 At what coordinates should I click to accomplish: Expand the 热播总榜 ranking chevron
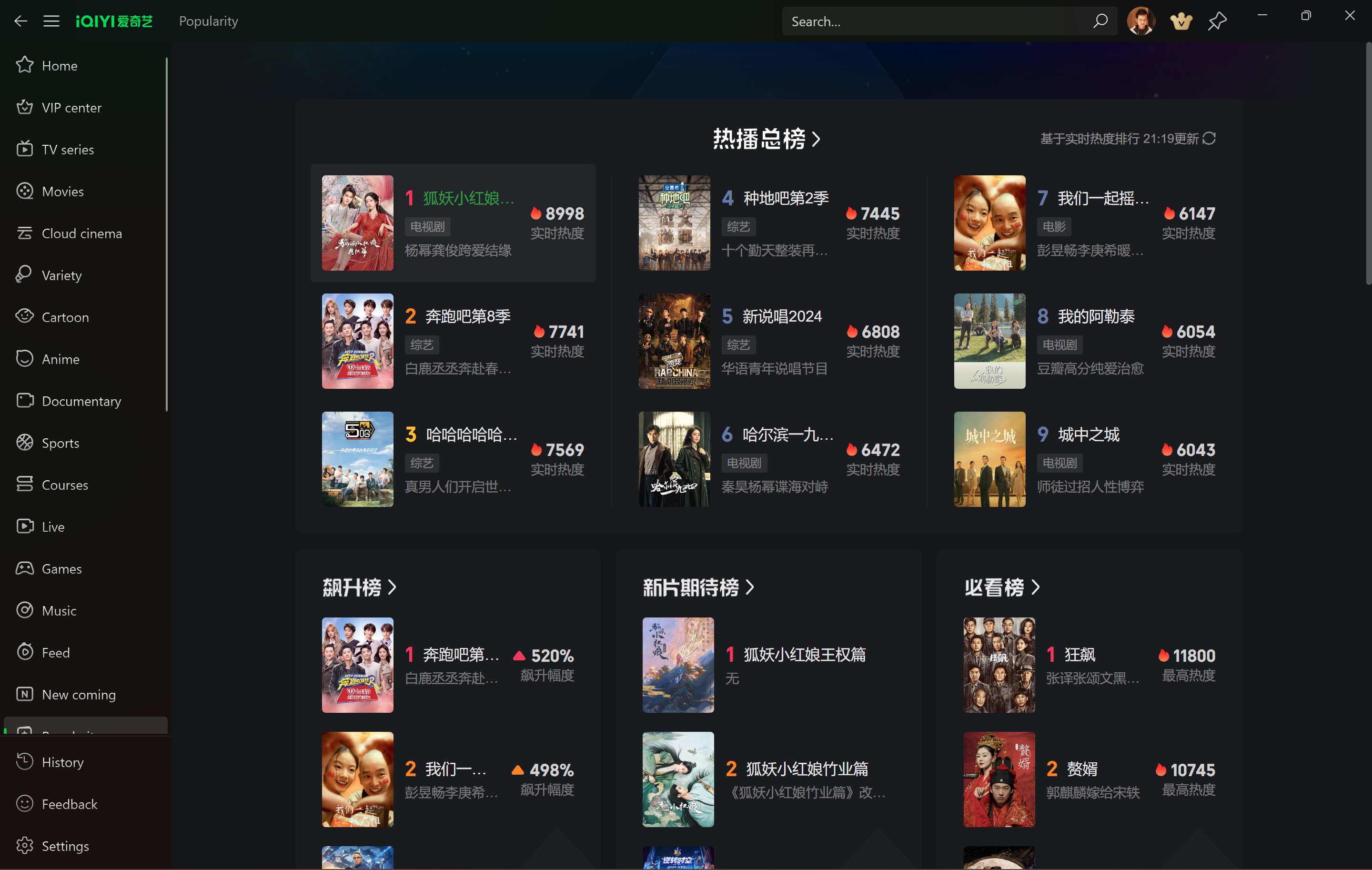point(816,139)
